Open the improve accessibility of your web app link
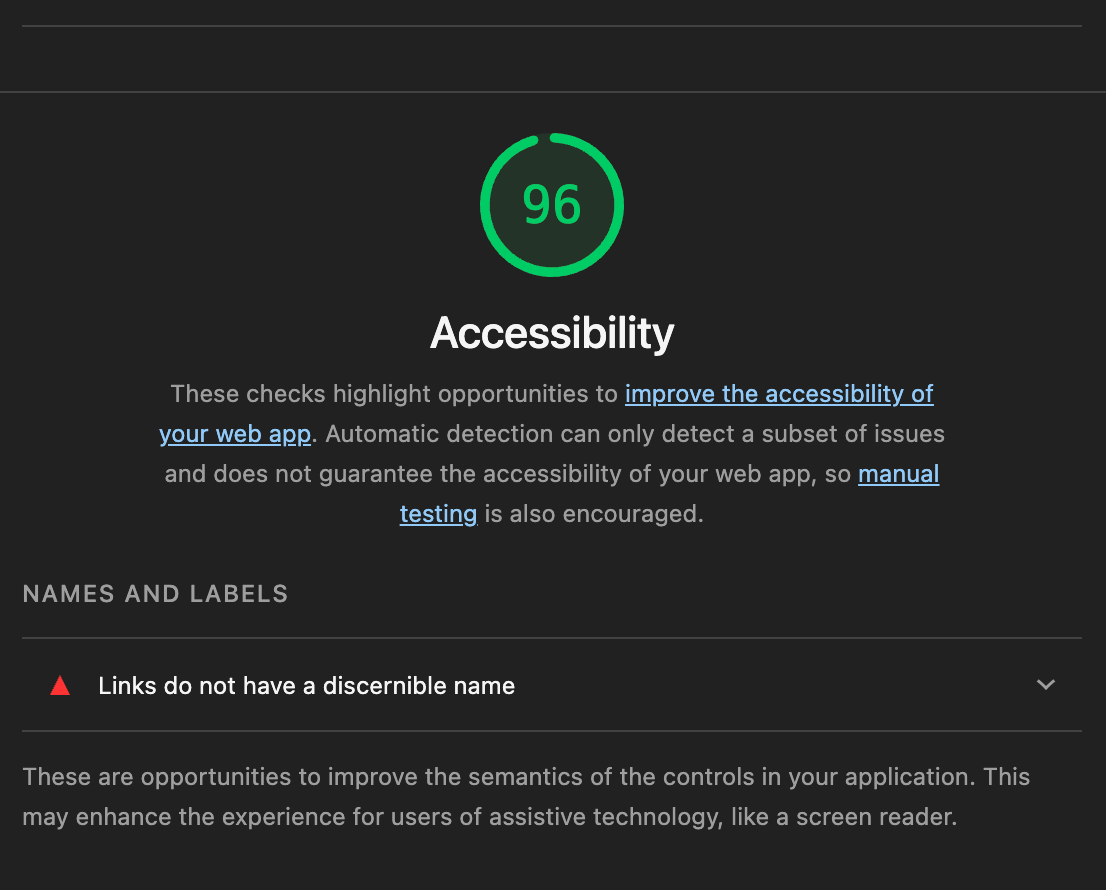 (779, 393)
